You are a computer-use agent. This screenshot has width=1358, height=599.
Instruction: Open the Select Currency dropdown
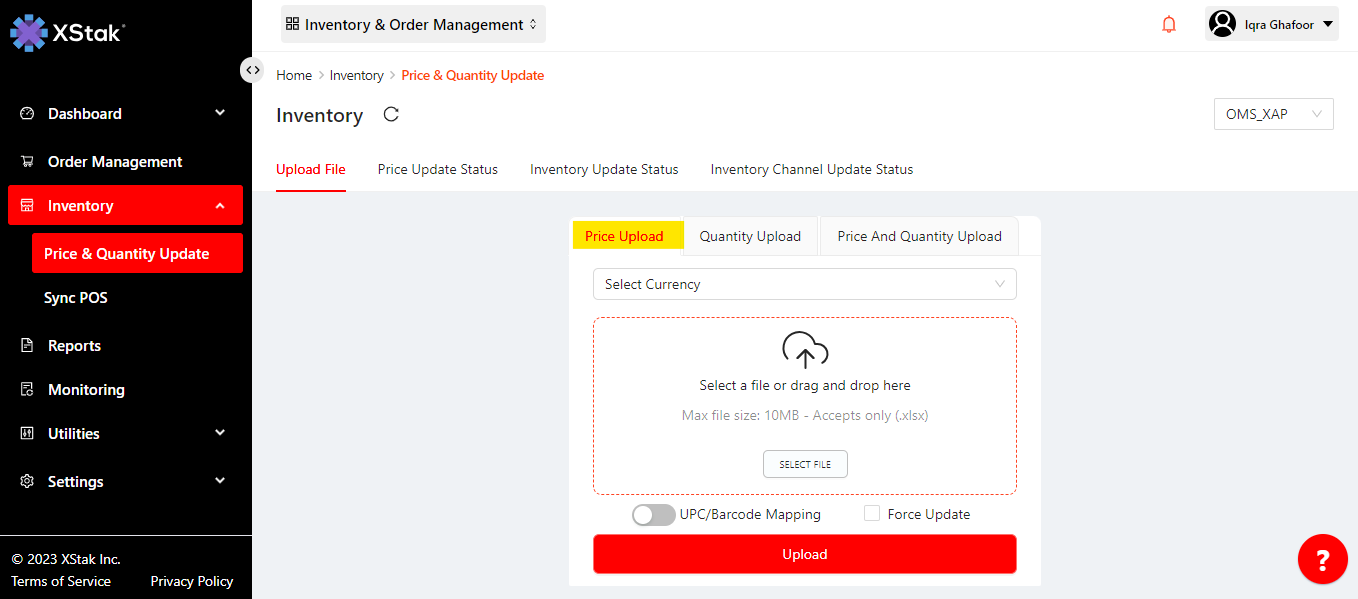tap(804, 284)
